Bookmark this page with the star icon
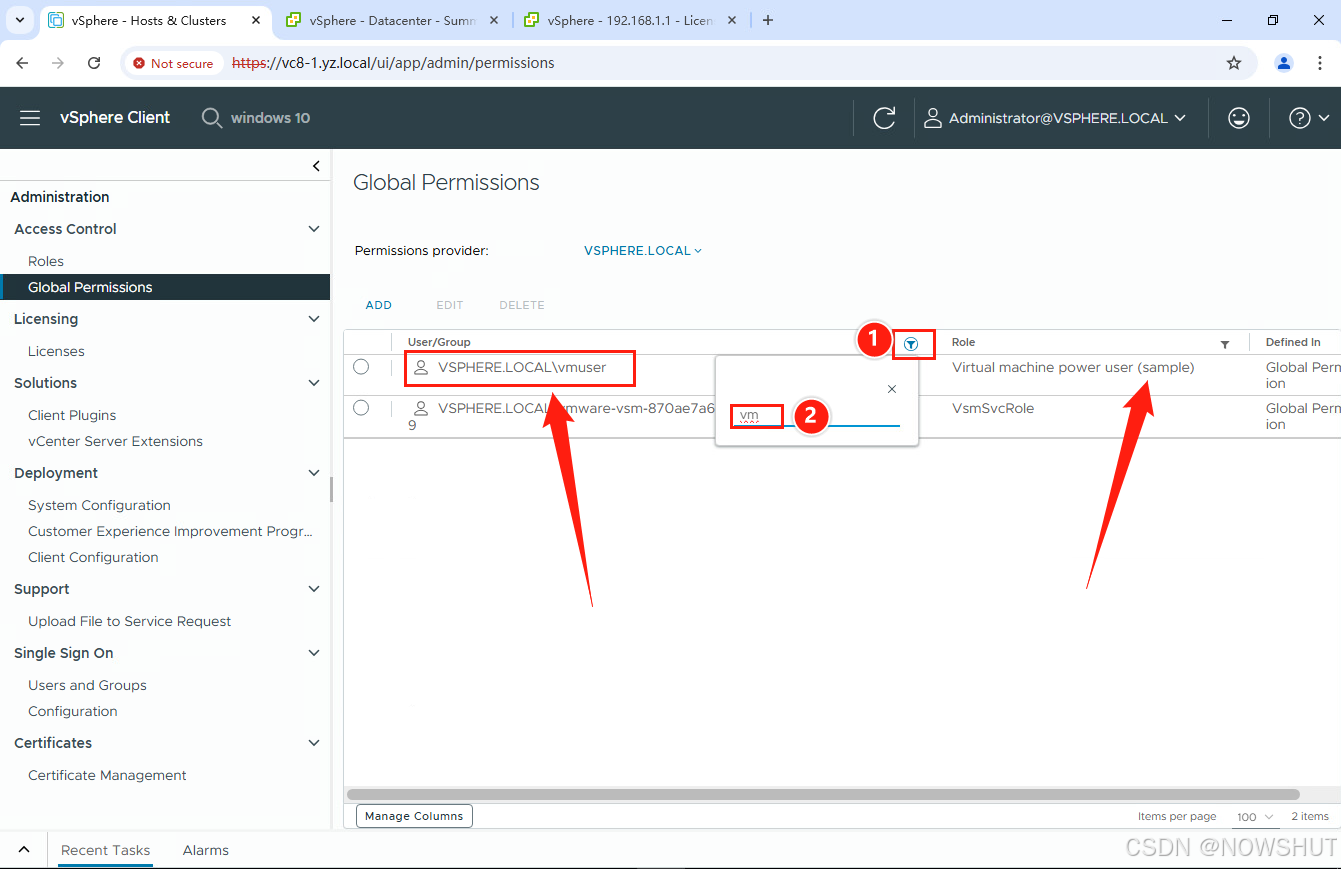Screen dimensions: 1341x869 coord(1234,63)
